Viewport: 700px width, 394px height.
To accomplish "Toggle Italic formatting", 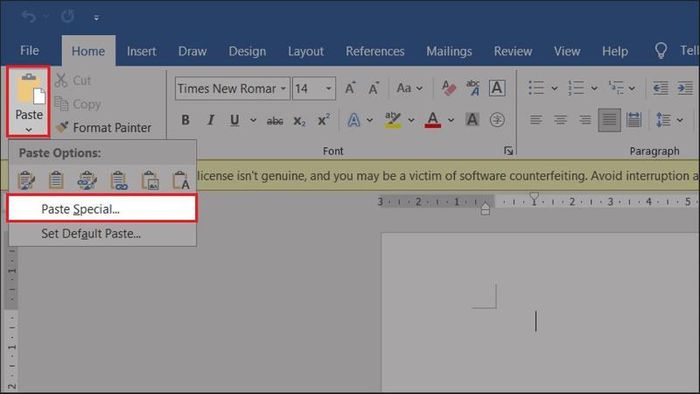I will [210, 120].
